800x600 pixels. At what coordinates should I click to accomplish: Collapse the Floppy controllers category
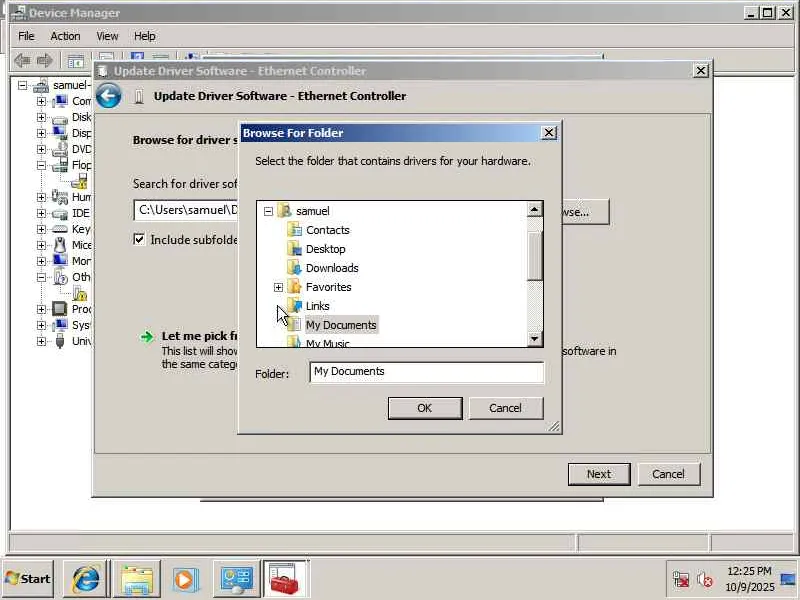click(x=41, y=165)
